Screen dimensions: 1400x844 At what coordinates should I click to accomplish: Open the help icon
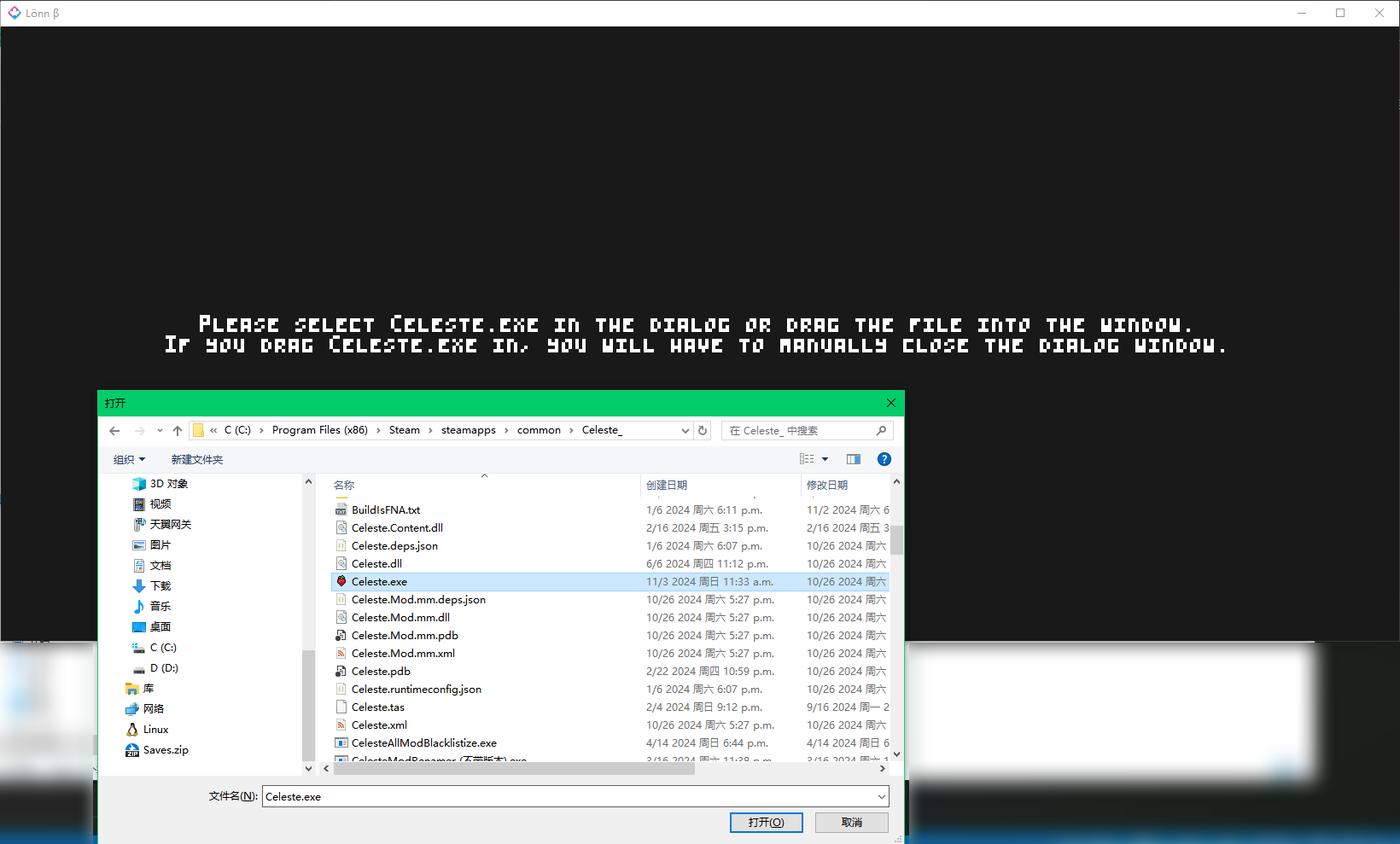[x=884, y=459]
